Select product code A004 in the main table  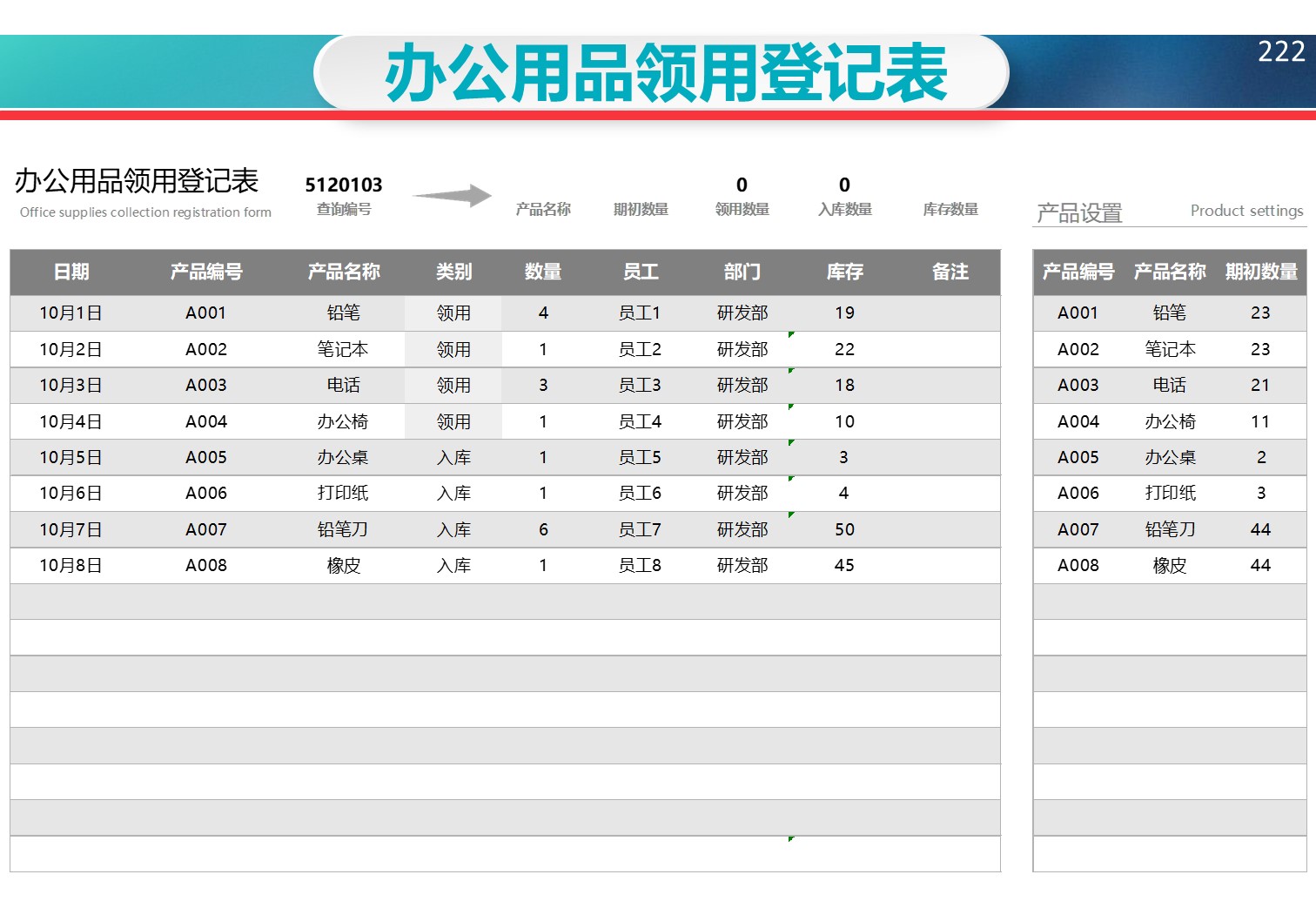tap(206, 421)
